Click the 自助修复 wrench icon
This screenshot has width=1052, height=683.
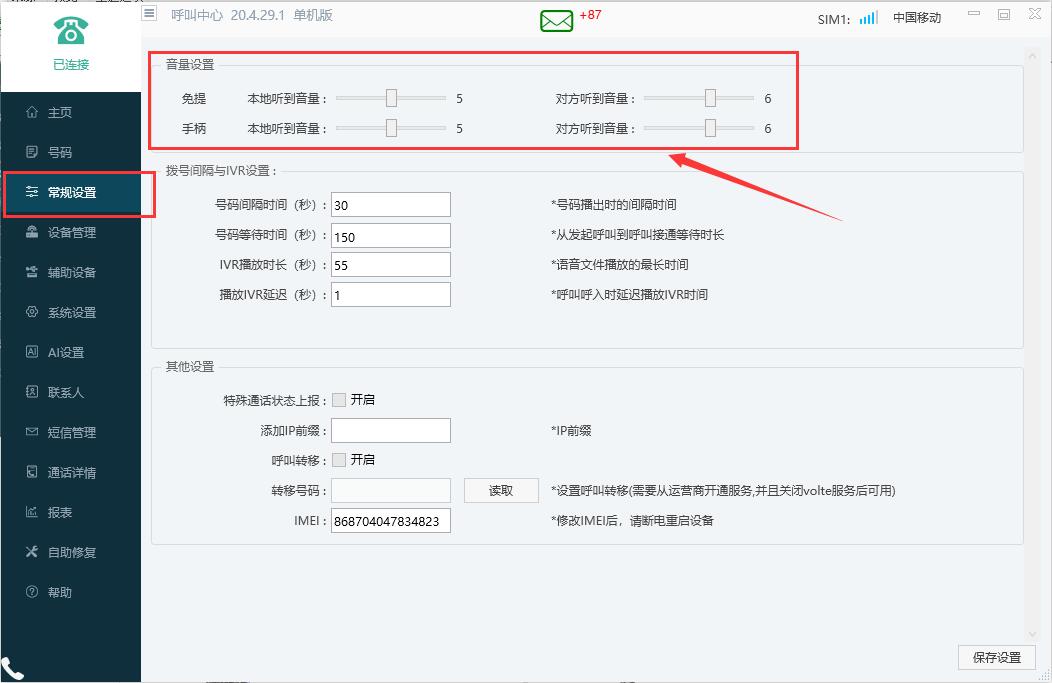pos(32,551)
